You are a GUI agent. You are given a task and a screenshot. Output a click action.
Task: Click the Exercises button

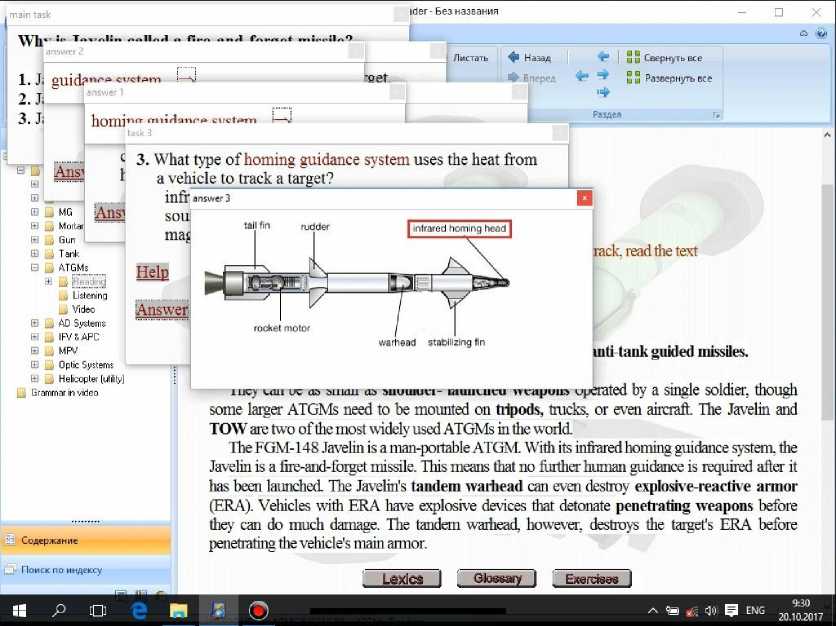click(592, 579)
